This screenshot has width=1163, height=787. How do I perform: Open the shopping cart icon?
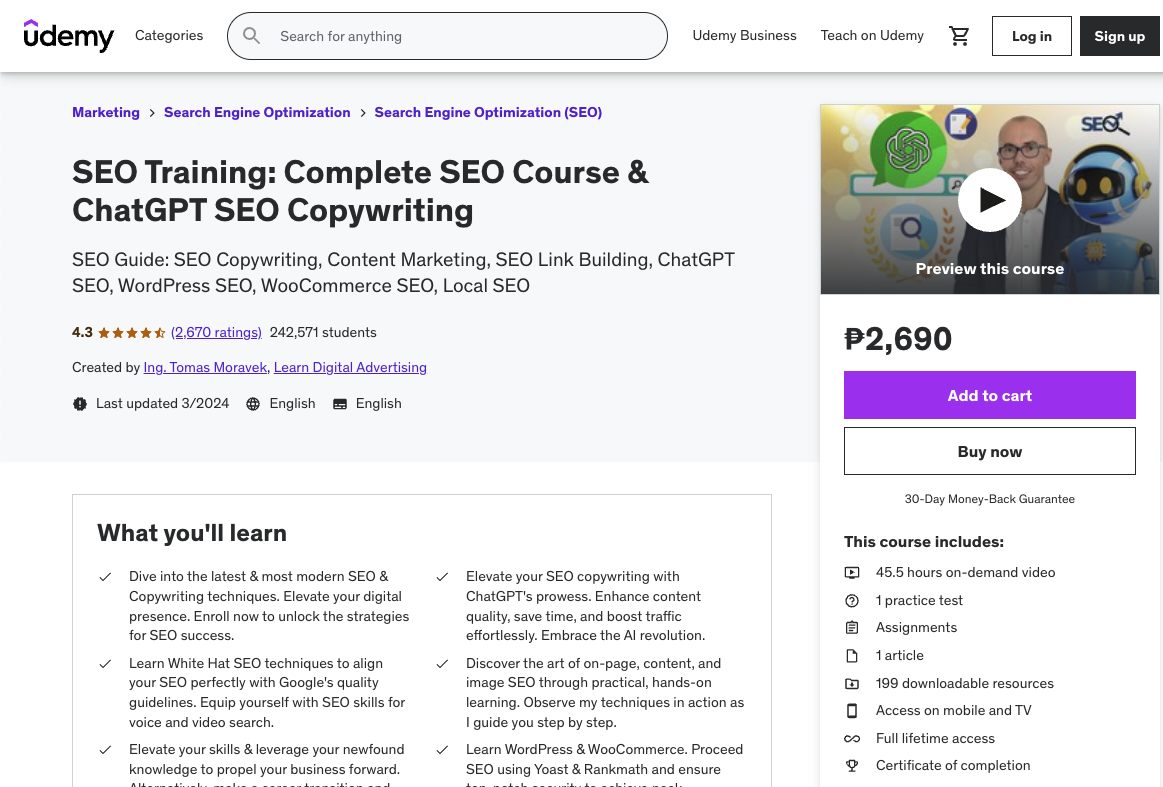(x=959, y=36)
